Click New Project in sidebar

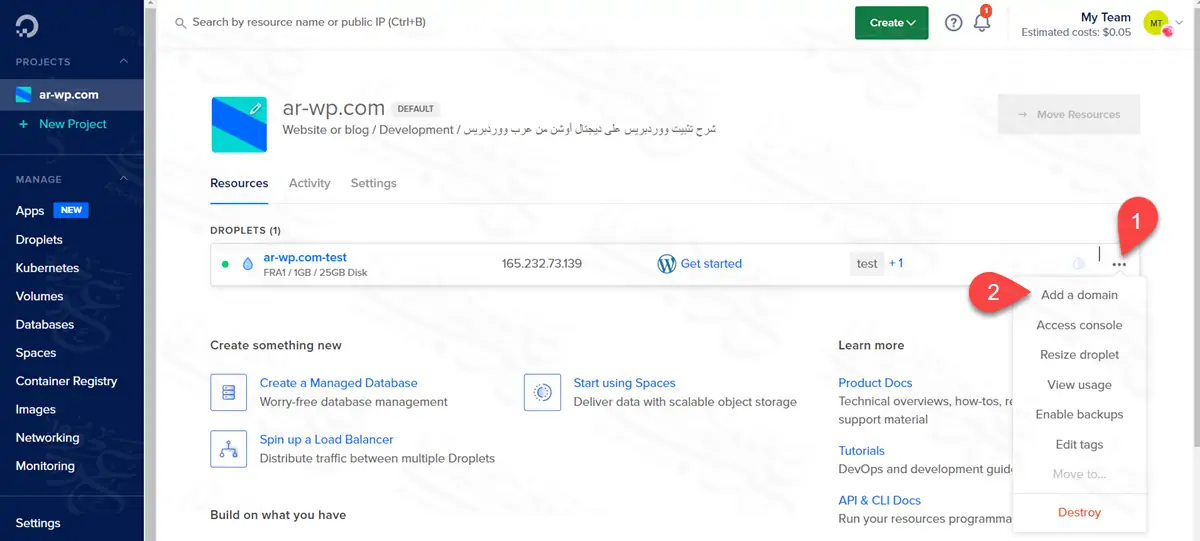coord(72,124)
